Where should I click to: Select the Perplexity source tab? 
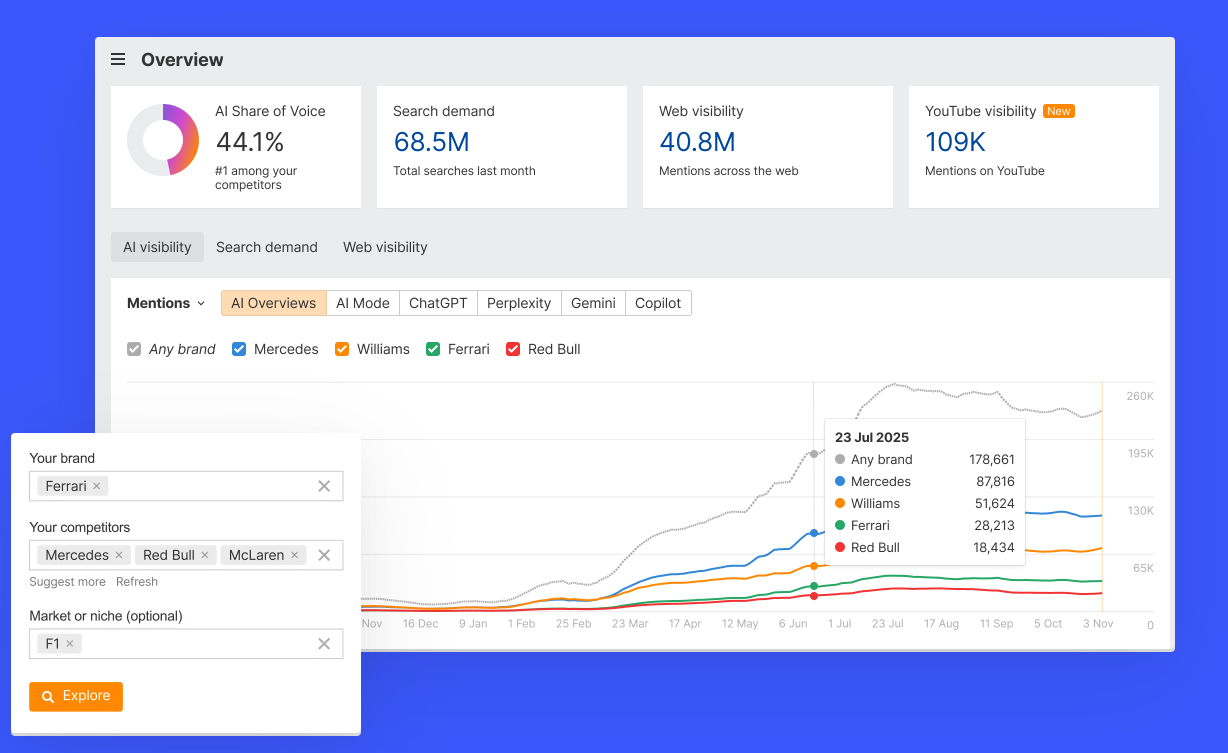pos(518,303)
